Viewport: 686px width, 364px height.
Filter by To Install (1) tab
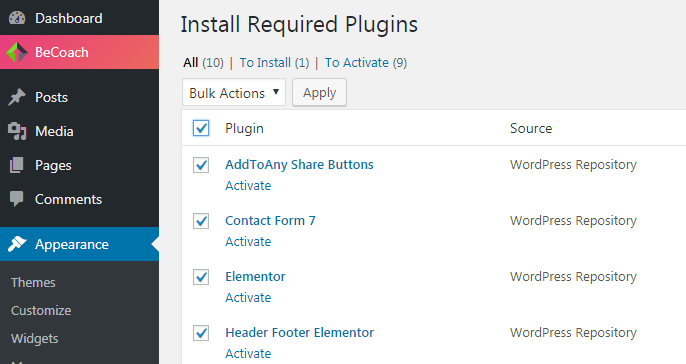274,63
